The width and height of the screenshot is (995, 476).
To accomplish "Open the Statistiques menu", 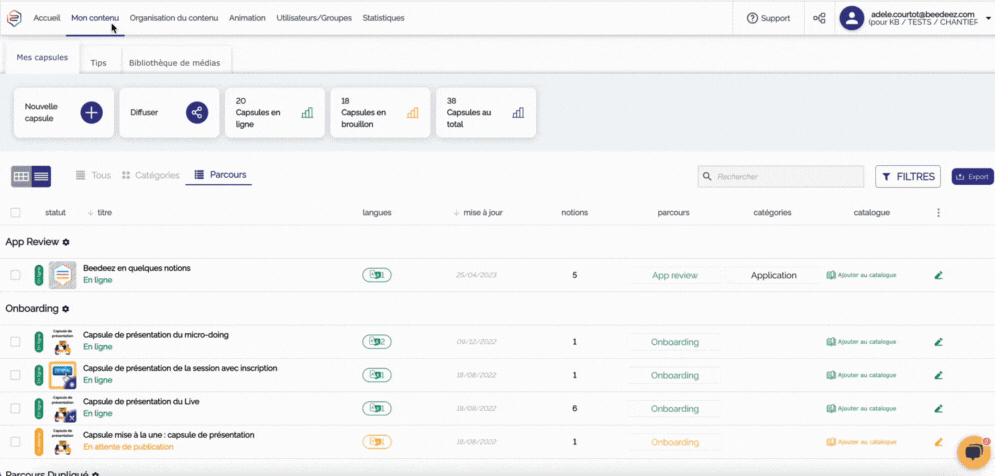I will pyautogui.click(x=383, y=18).
